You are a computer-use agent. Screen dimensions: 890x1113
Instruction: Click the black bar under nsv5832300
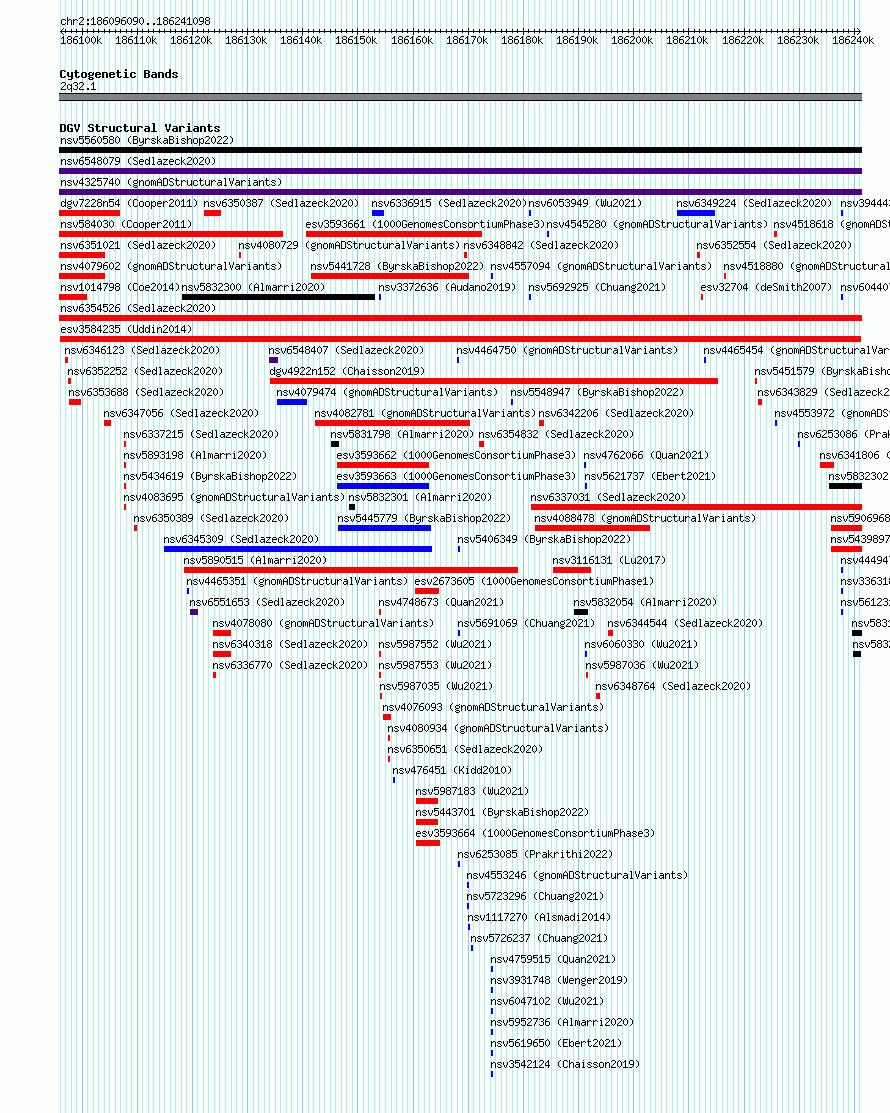pos(278,297)
